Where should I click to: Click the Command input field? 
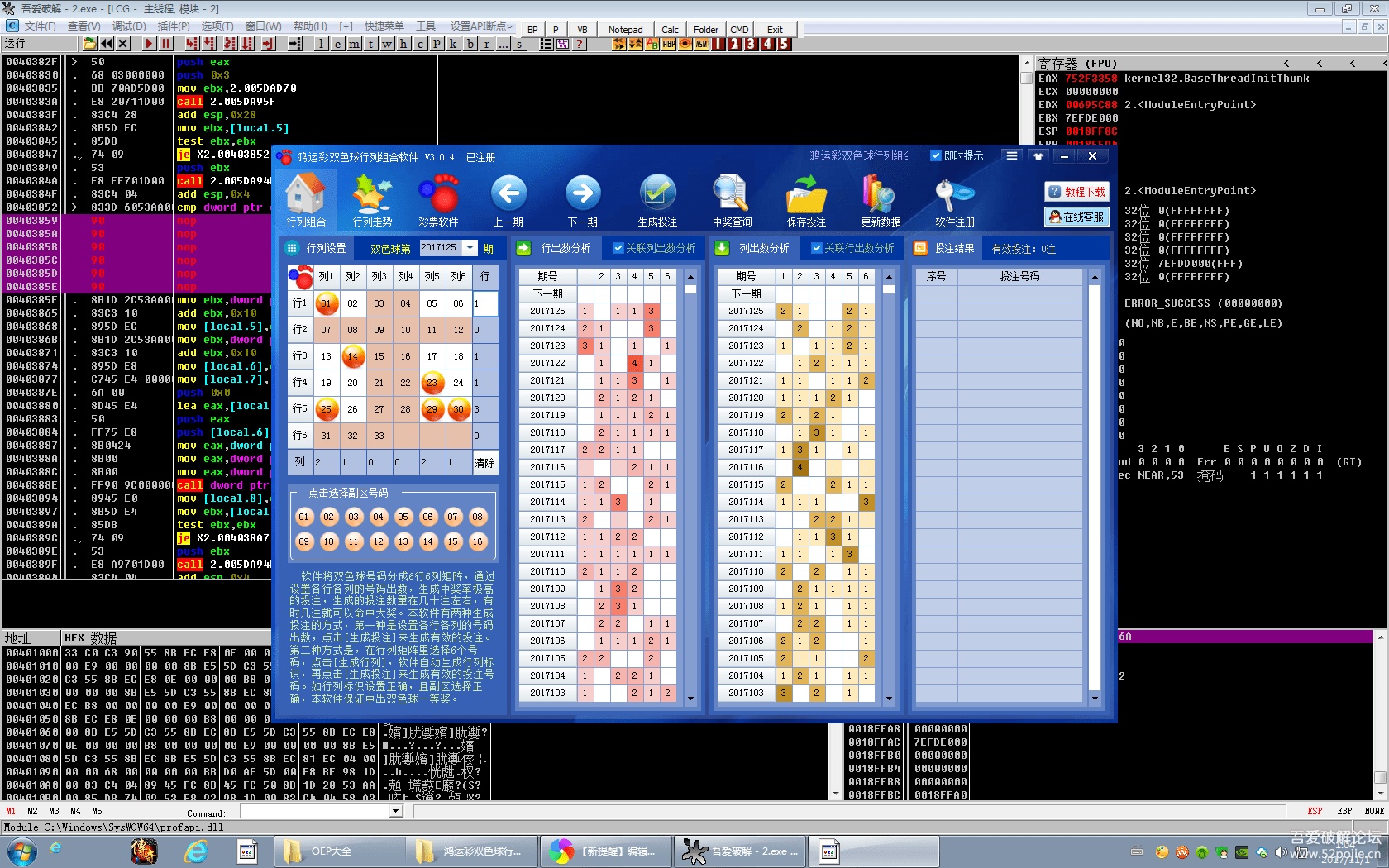click(316, 811)
